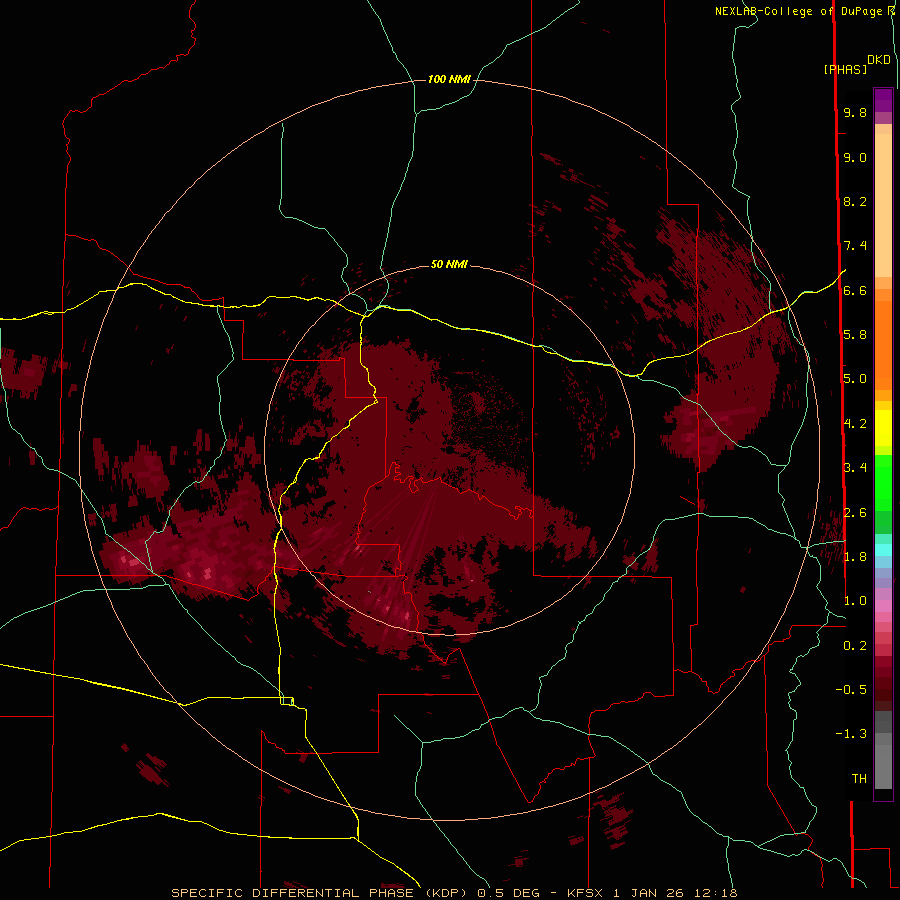The image size is (900, 900).
Task: Click the cyan segment of color bar
Action: click(x=883, y=550)
